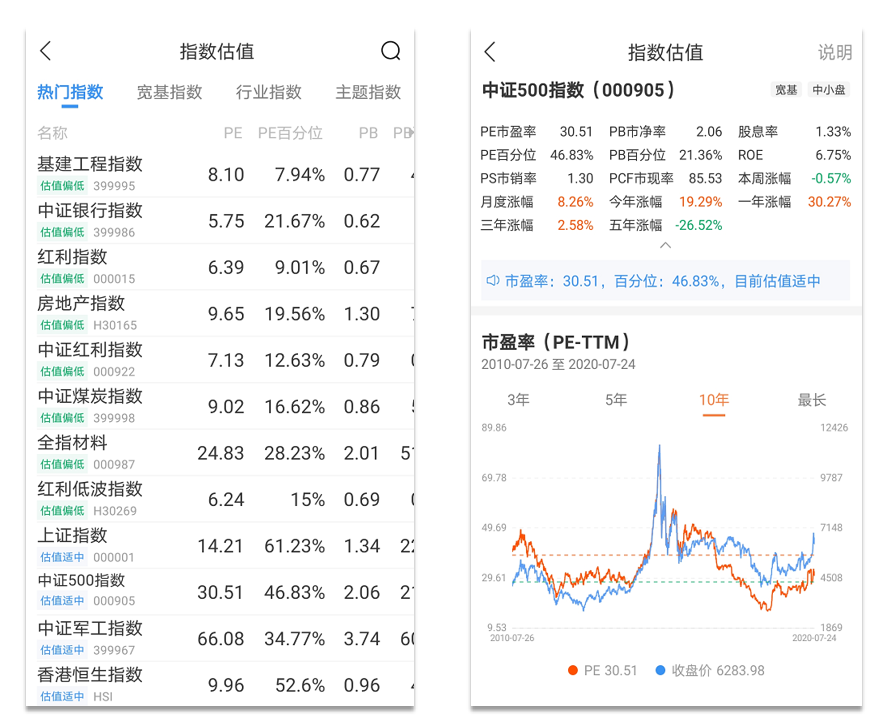Toggle the orange PE legend dot
Viewport: 893px width, 723px height.
point(573,670)
